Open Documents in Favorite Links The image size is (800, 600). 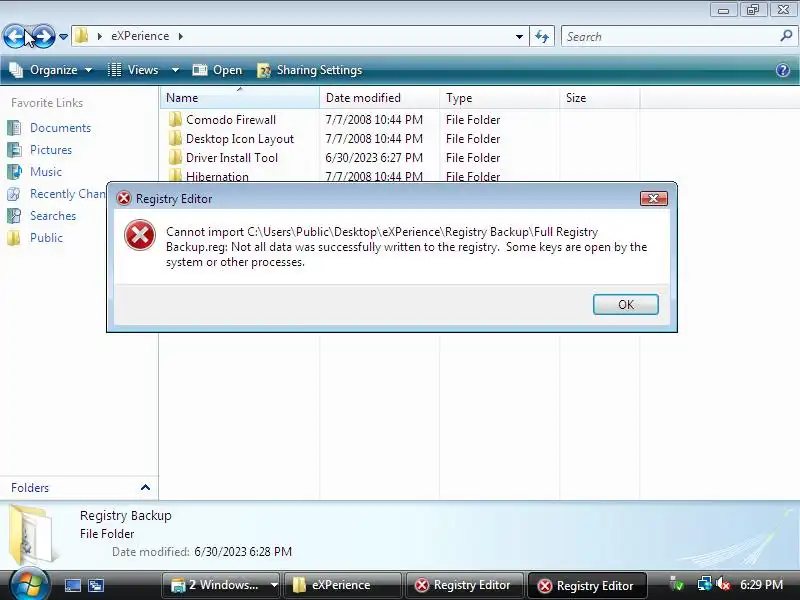[60, 128]
